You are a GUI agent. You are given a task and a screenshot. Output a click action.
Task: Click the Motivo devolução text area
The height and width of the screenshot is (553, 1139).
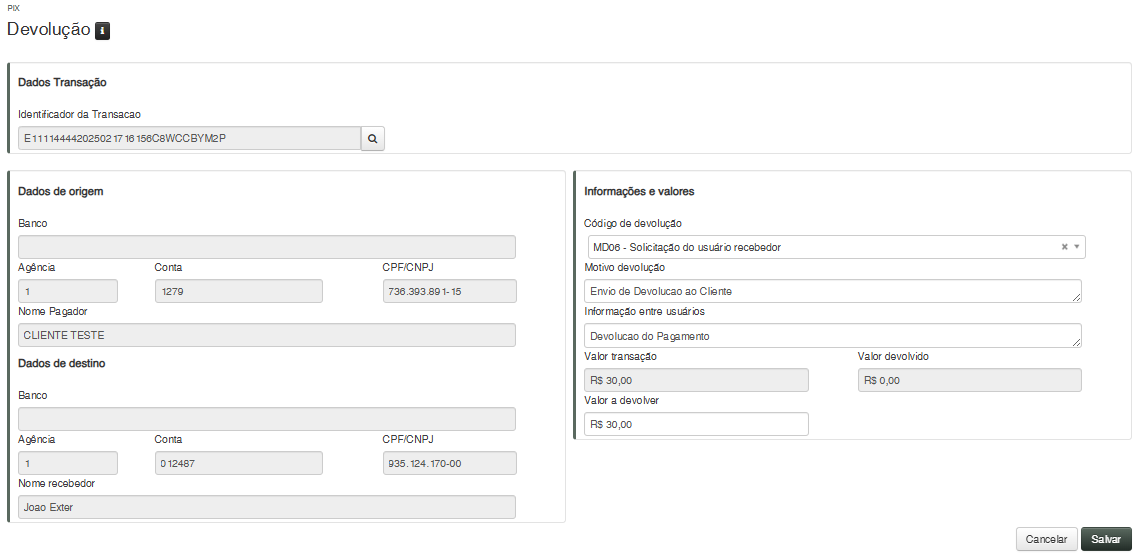tap(832, 291)
